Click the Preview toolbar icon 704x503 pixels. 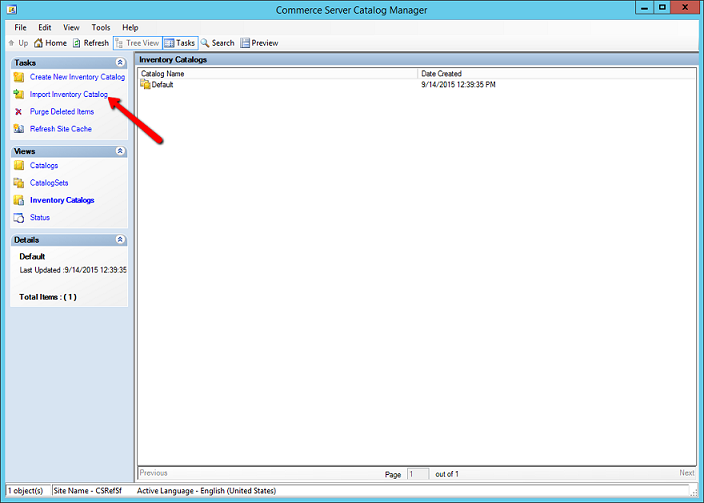pos(245,43)
